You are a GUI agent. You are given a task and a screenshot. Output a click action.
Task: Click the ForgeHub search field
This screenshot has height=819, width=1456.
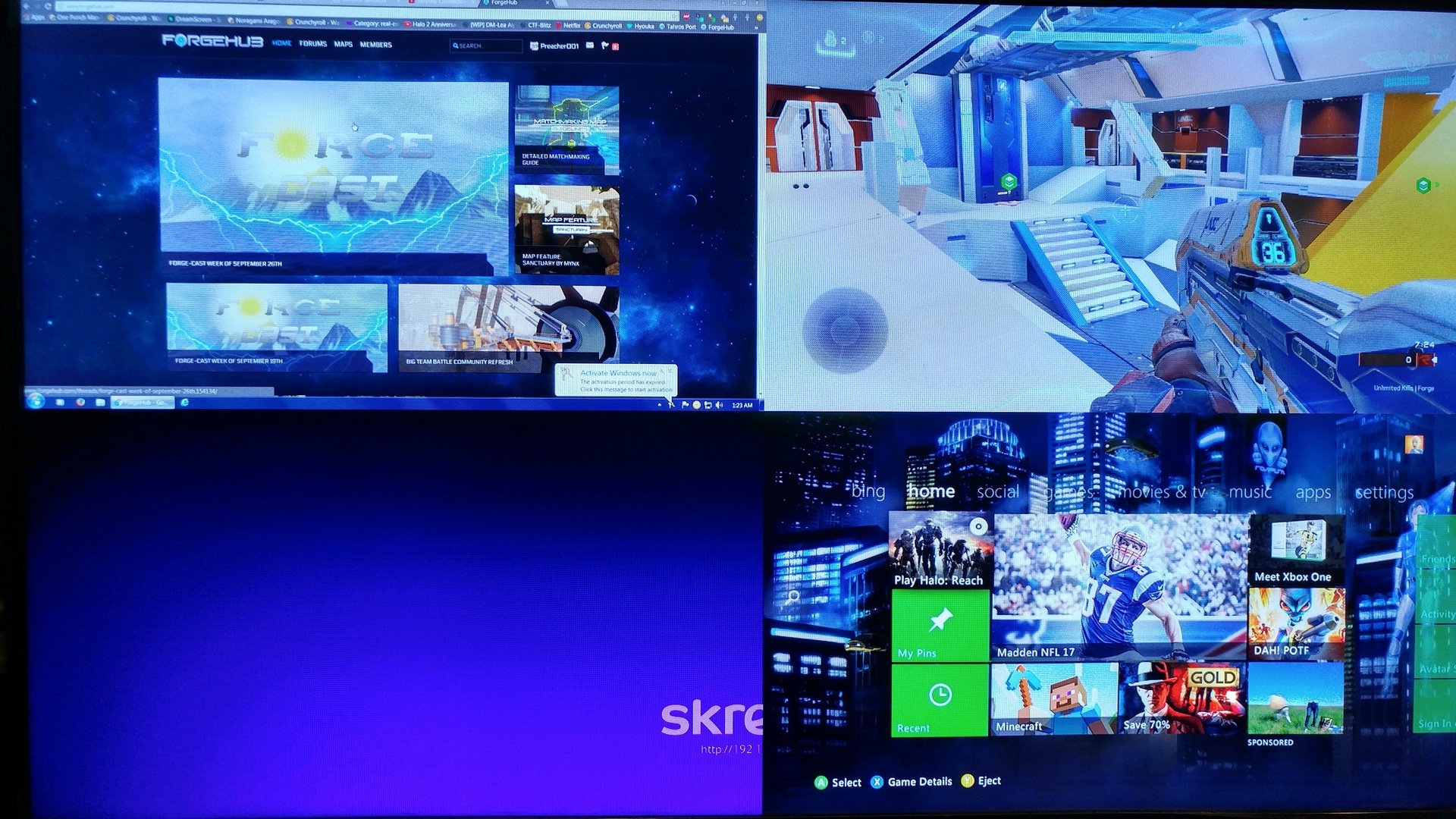pos(486,46)
